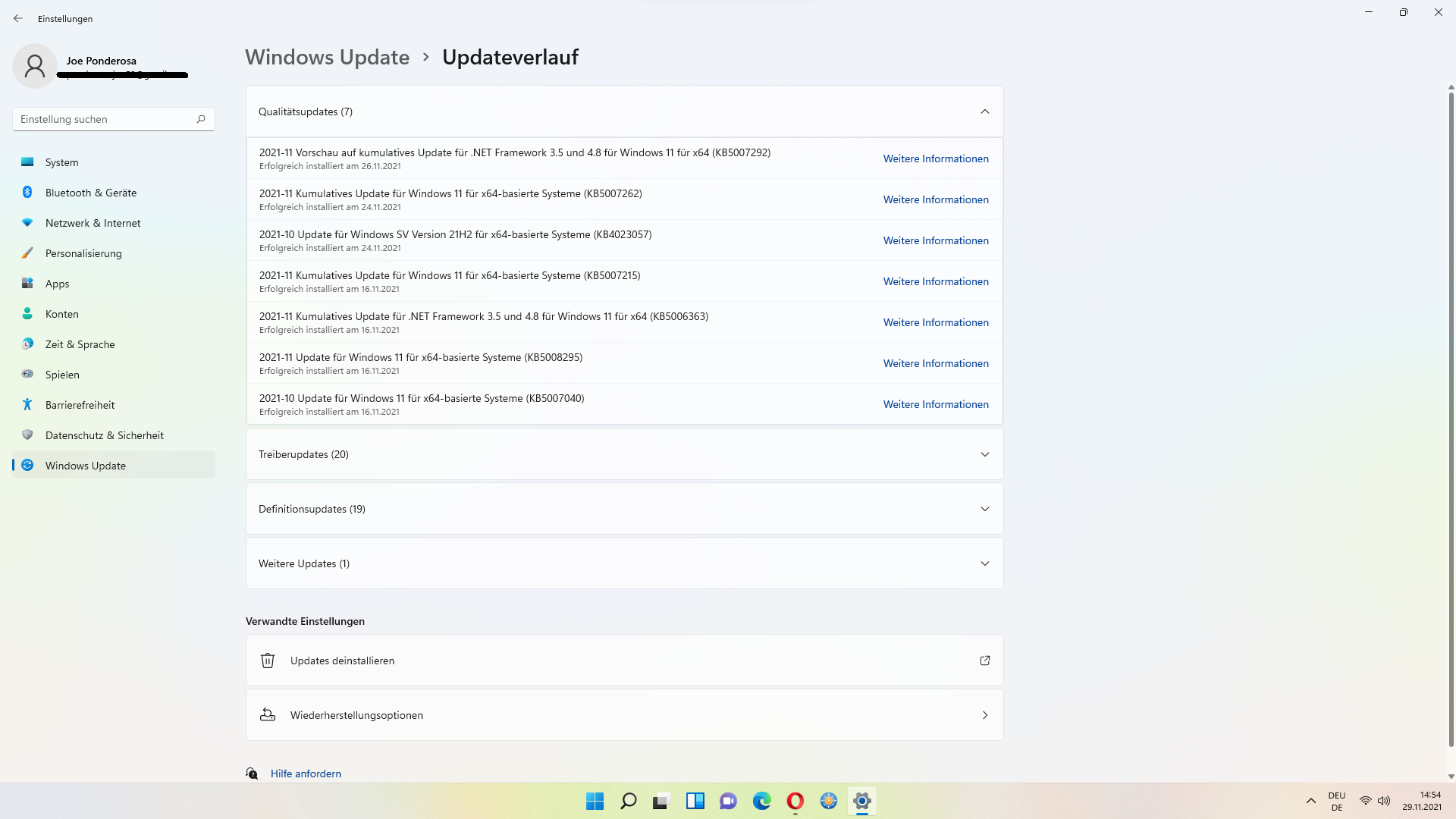Expand Treiberupdates (20) list

[x=984, y=454]
